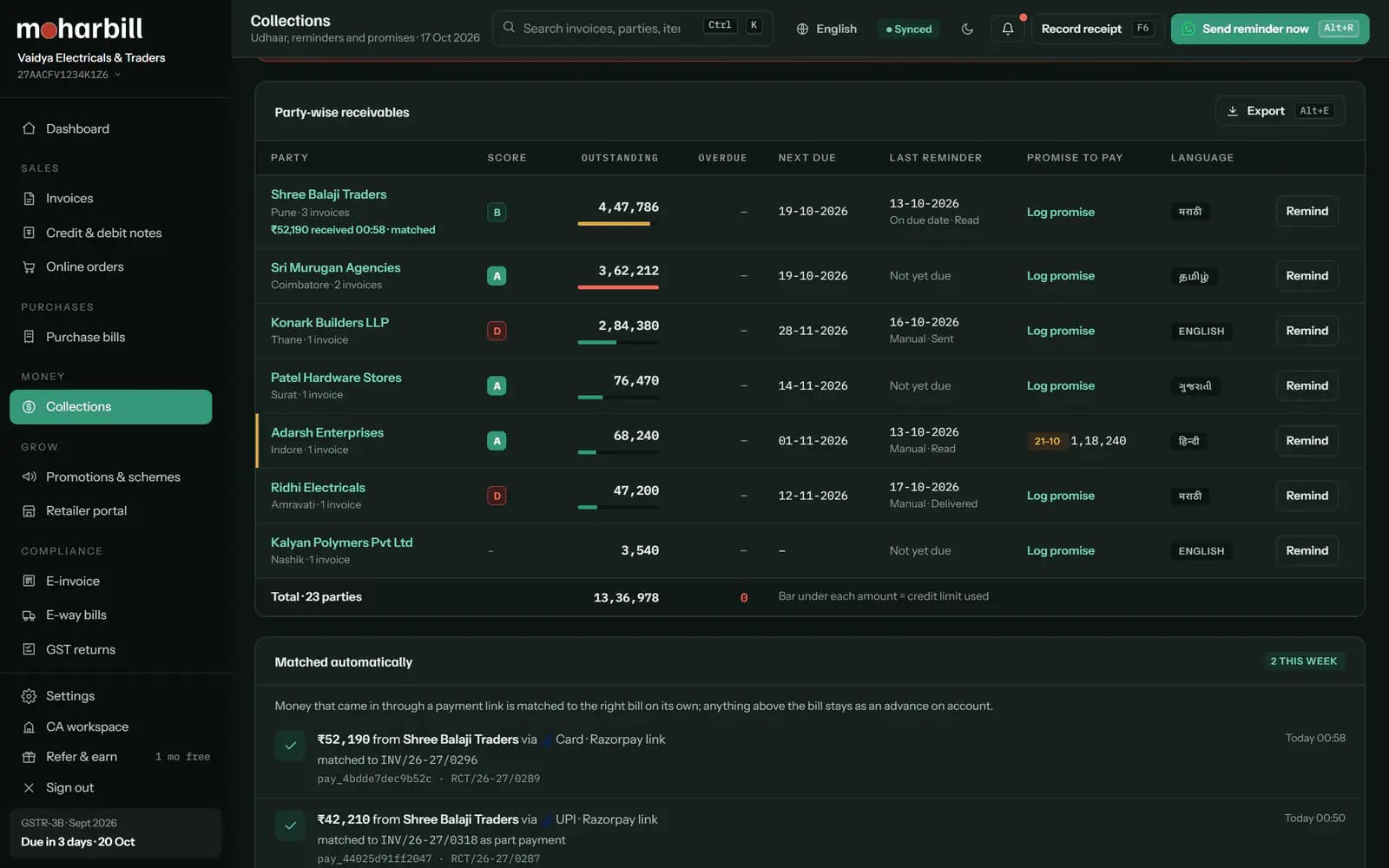
Task: Log promise for Sri Murugan Agencies
Action: pos(1060,276)
